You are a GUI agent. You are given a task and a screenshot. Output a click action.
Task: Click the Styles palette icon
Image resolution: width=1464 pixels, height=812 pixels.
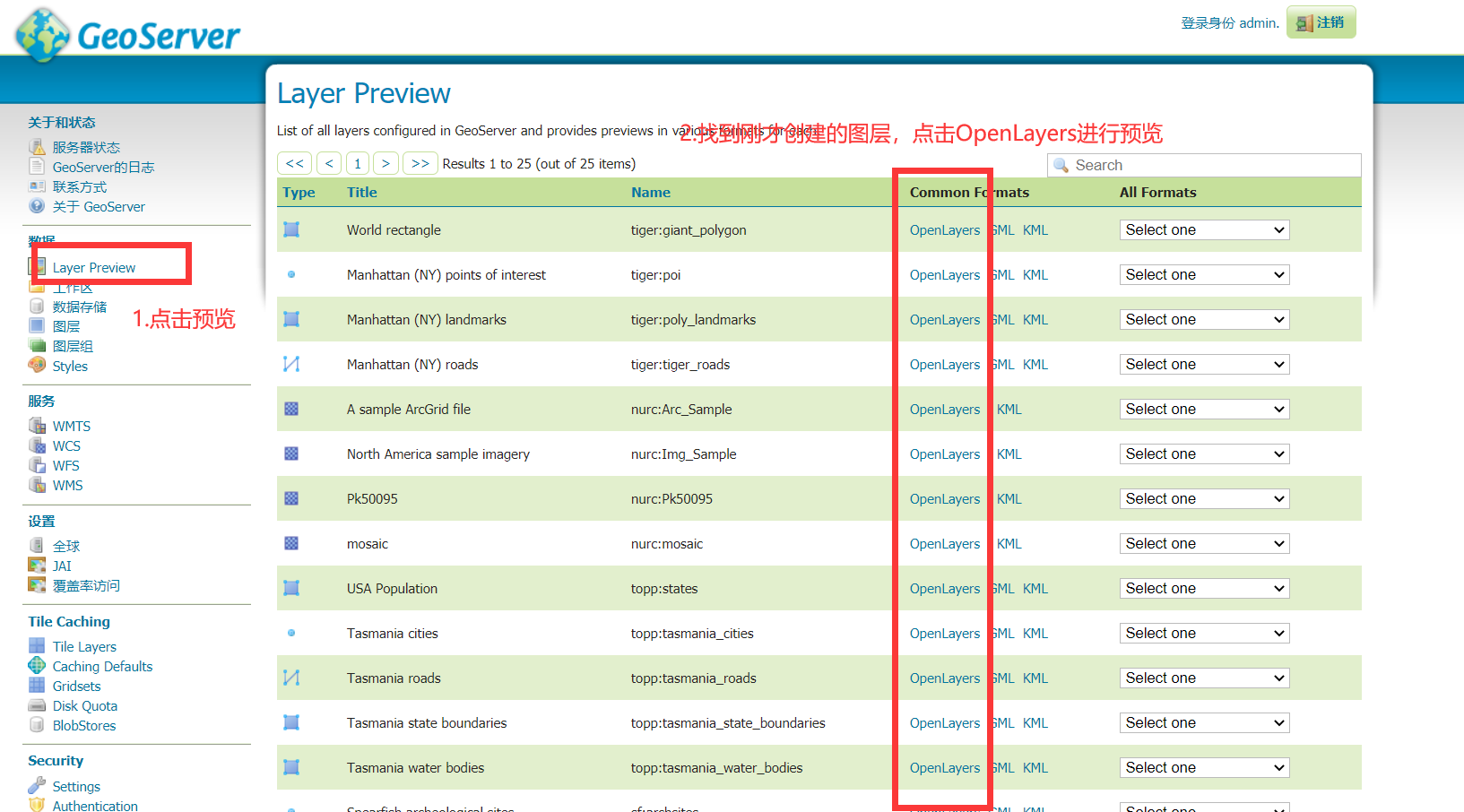tap(37, 365)
